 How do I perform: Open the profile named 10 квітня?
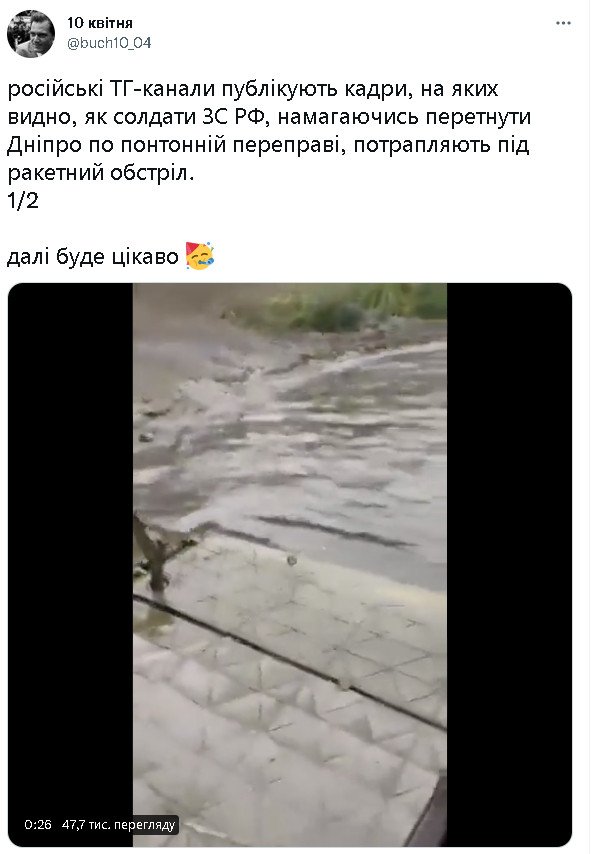(100, 23)
